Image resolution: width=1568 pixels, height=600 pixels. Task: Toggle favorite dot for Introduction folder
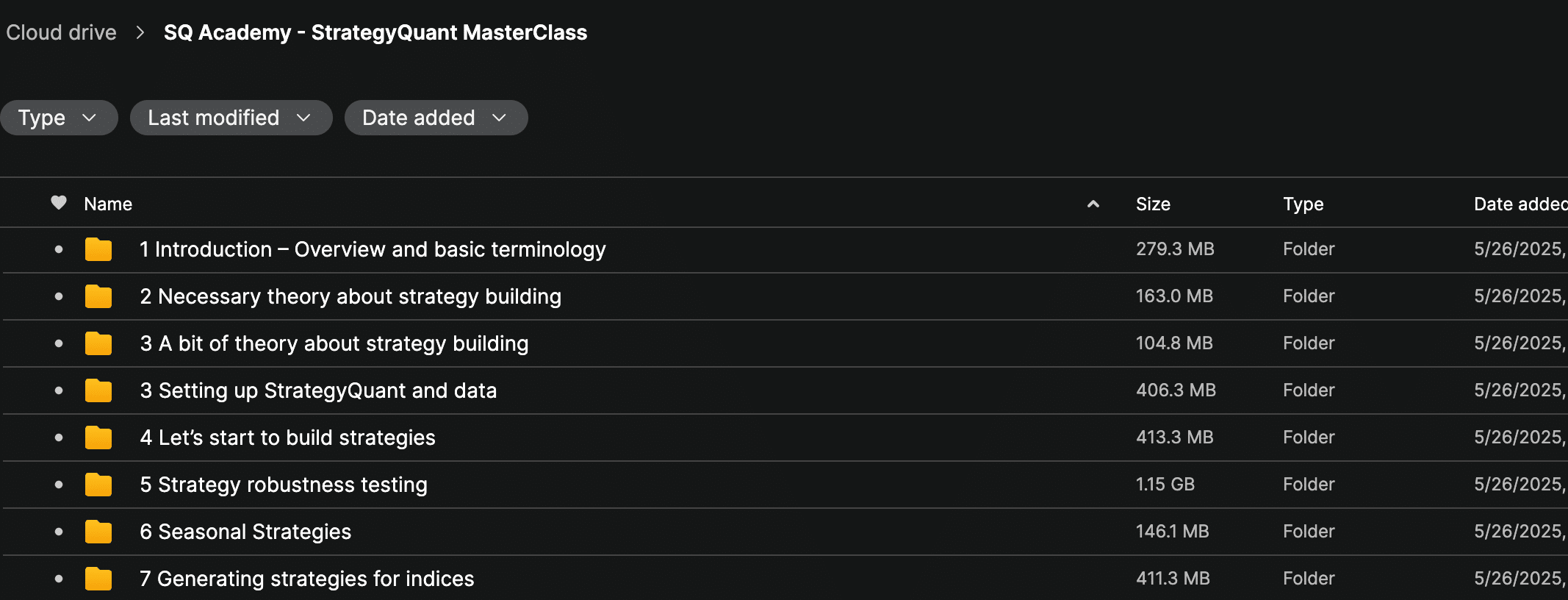(59, 249)
